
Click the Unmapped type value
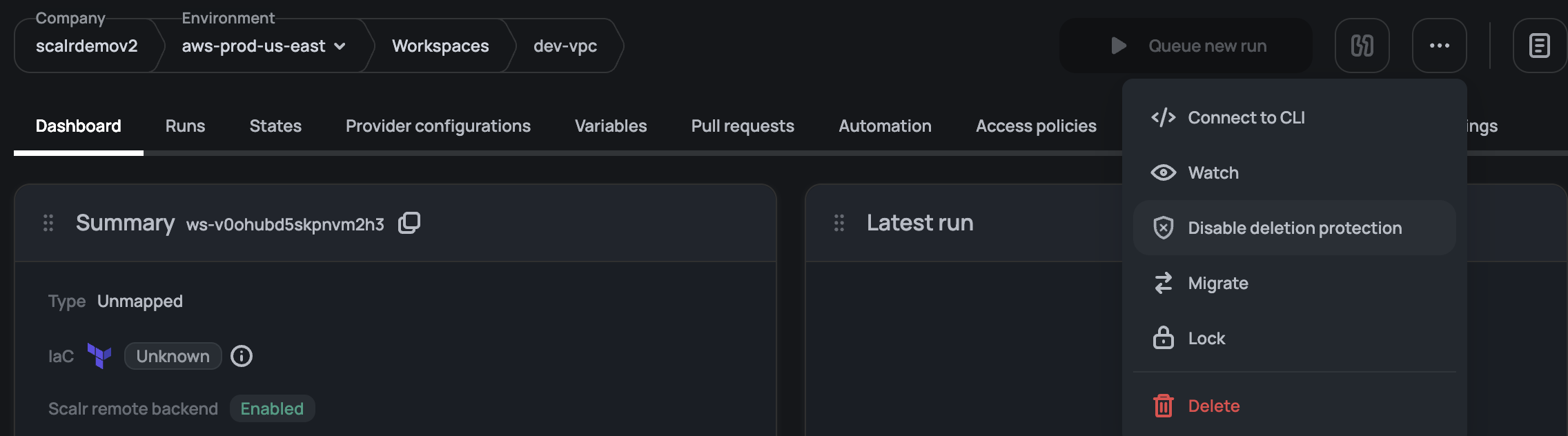pyautogui.click(x=140, y=301)
